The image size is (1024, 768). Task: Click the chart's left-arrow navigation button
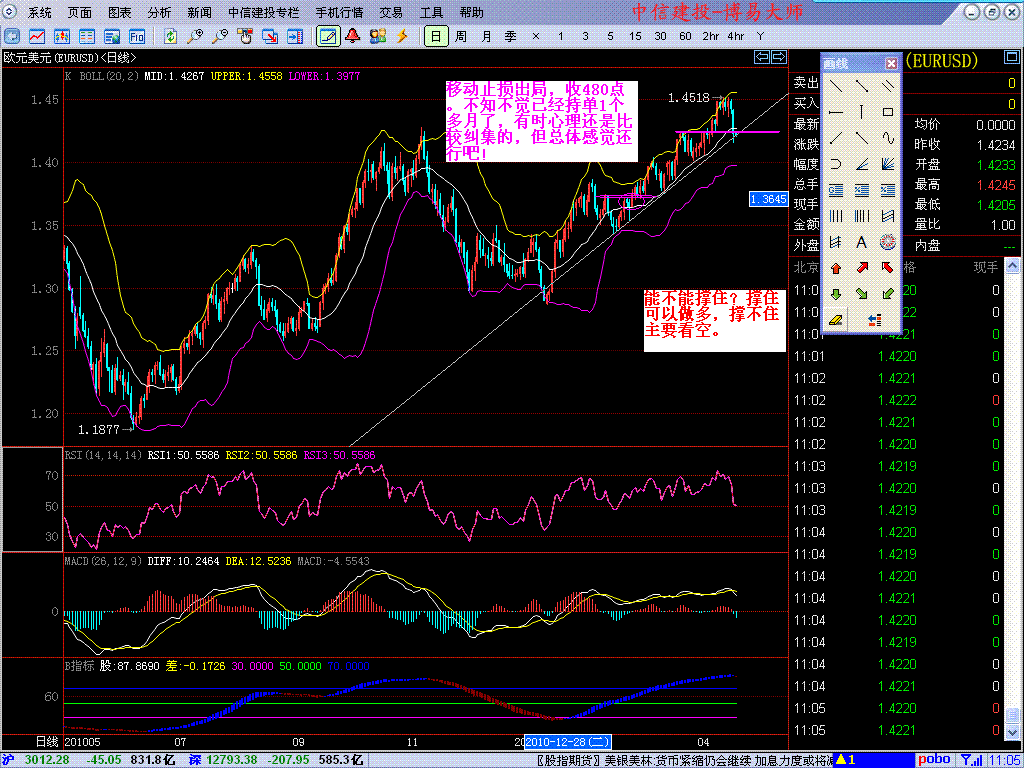[761, 57]
